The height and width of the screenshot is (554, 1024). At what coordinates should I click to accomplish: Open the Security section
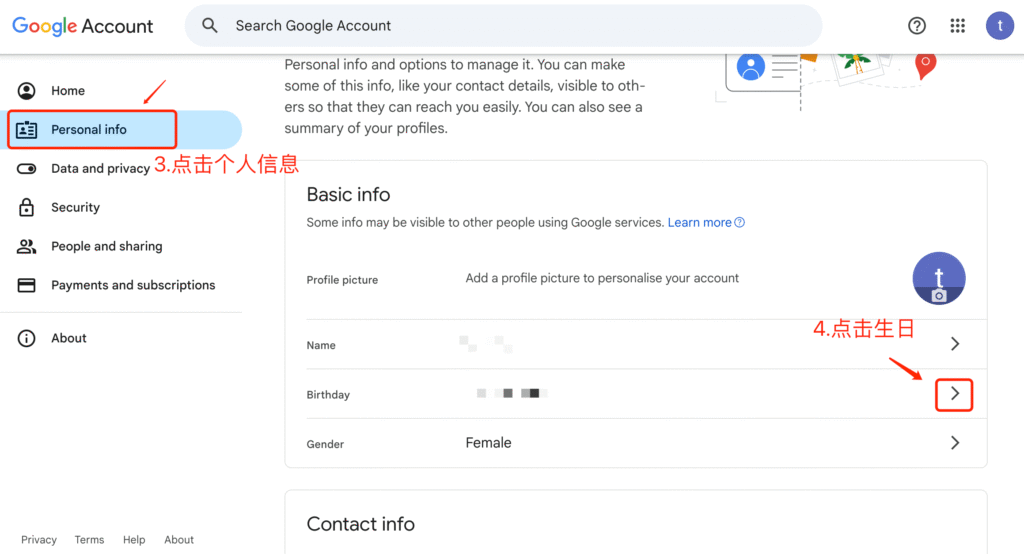[75, 207]
